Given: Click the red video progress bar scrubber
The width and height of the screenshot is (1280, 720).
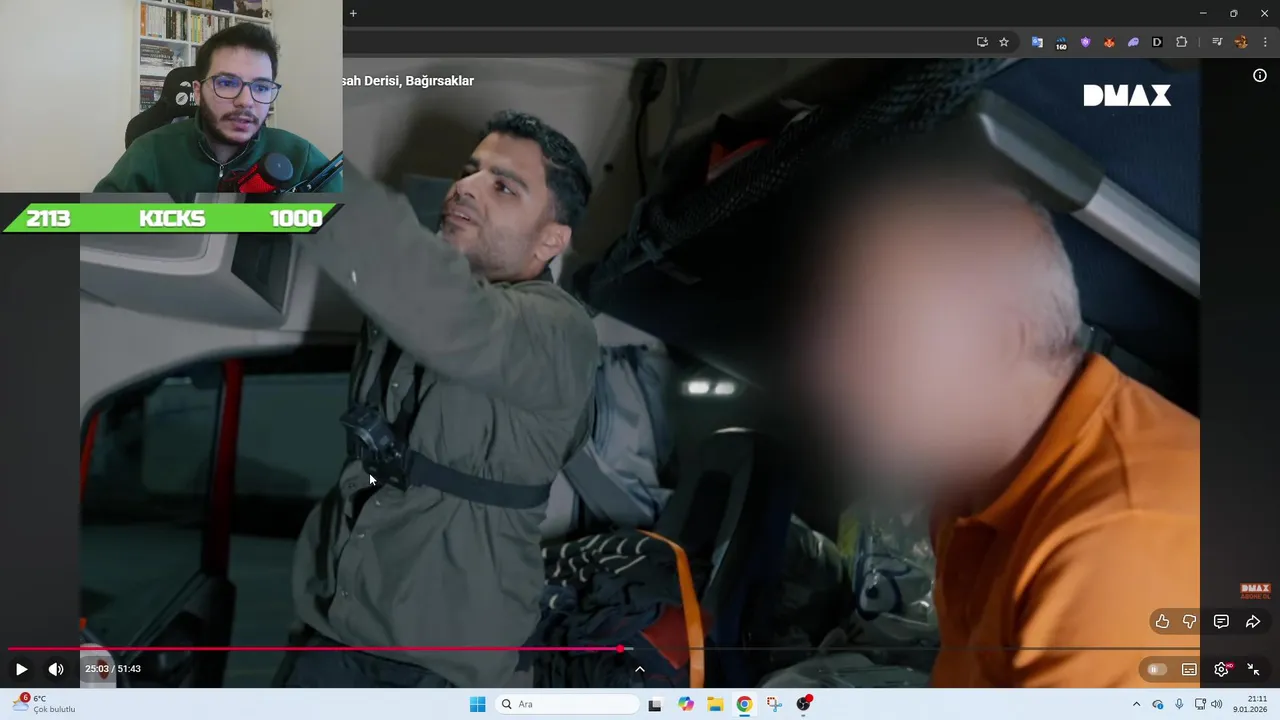Looking at the screenshot, I should click(x=621, y=649).
